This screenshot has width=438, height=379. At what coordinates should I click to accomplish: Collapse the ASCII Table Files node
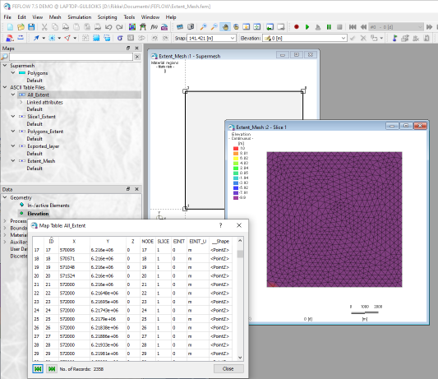[5, 87]
